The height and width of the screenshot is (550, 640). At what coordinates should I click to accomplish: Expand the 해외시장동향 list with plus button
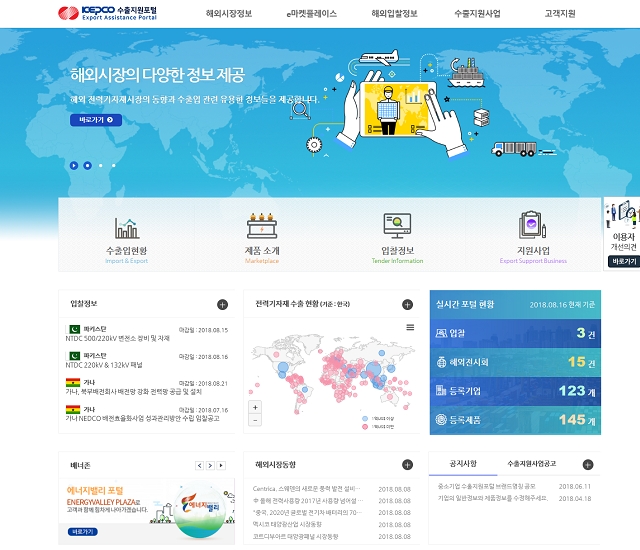point(407,465)
